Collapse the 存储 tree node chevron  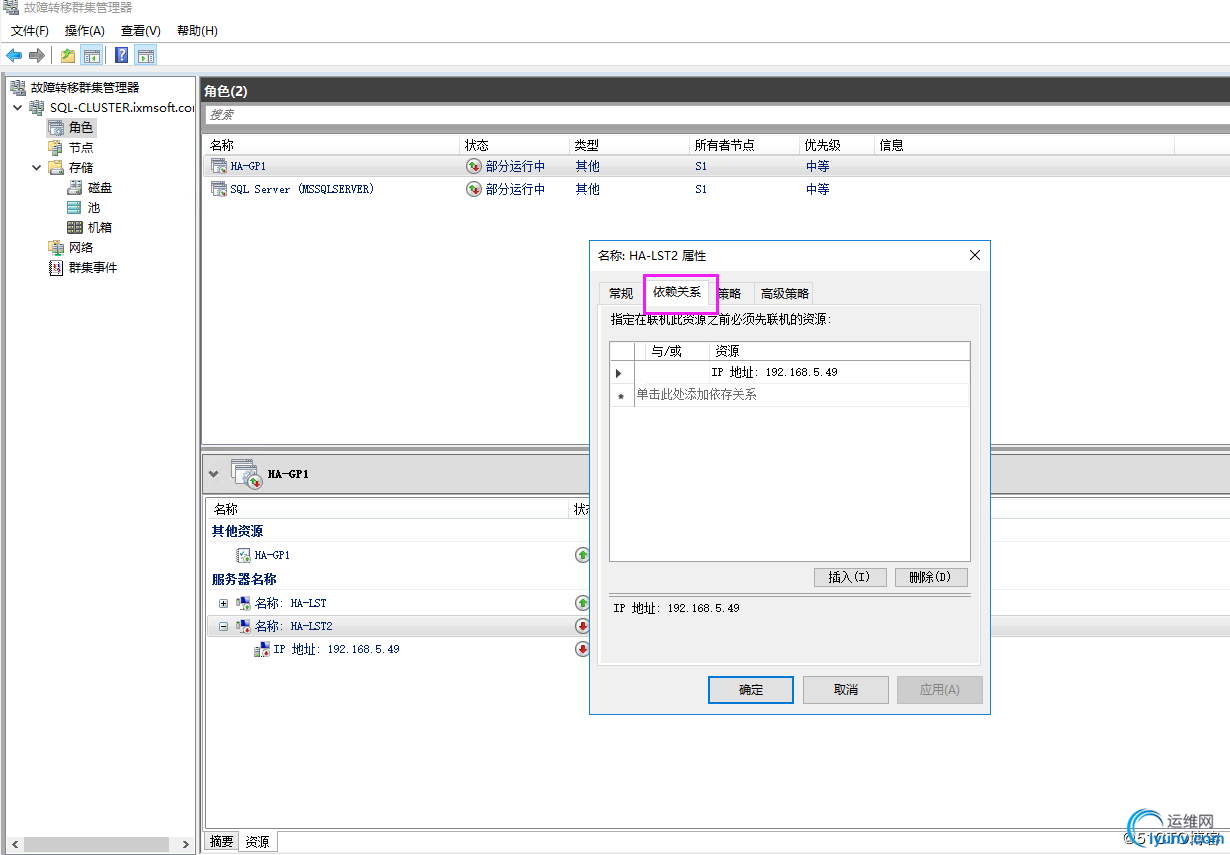point(37,167)
